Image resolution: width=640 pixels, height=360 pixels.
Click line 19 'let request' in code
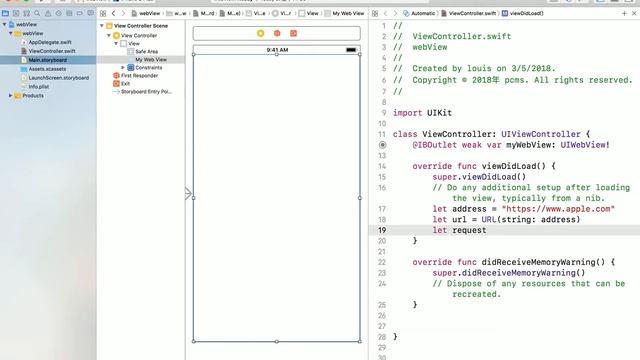pyautogui.click(x=459, y=230)
